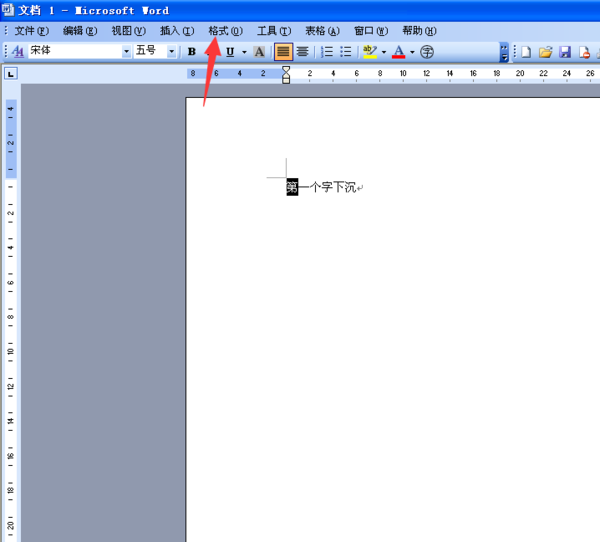Click the first line indent marker

click(286, 70)
